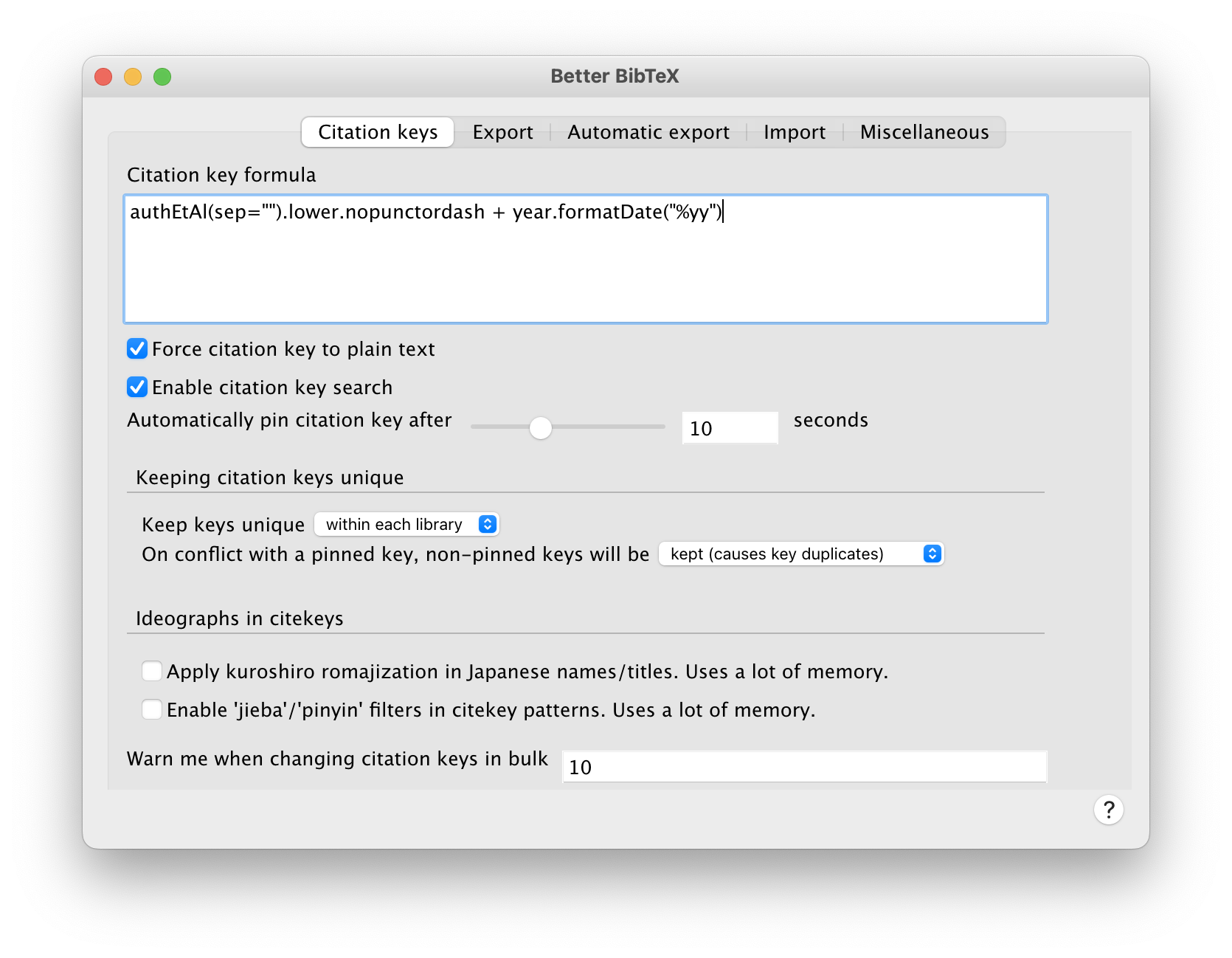Click the pin delay seconds field
Viewport: 1232px width, 958px height.
(x=730, y=427)
